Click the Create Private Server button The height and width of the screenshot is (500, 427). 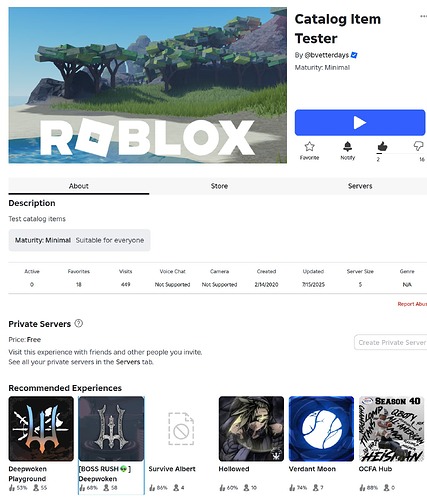point(391,342)
